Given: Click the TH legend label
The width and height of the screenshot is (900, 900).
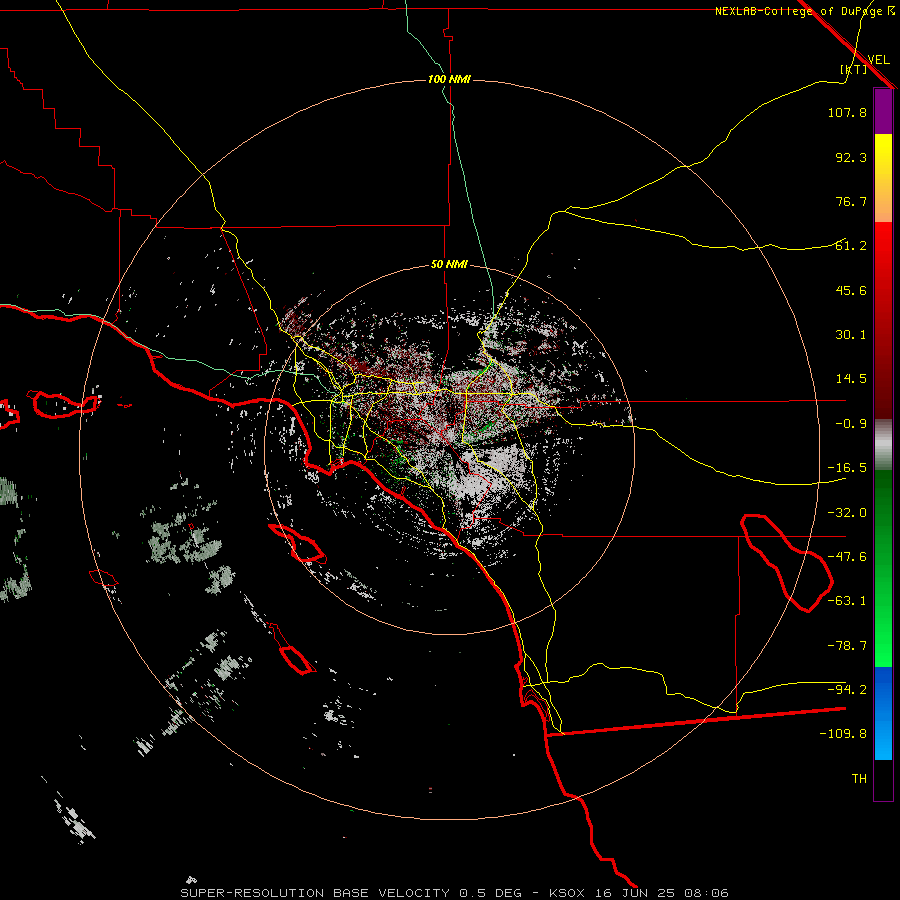Looking at the screenshot, I should tap(859, 779).
